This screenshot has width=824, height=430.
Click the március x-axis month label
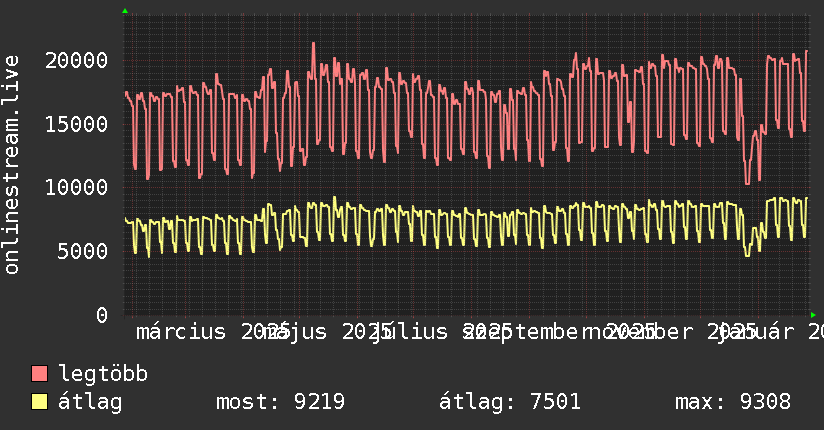tap(181, 332)
